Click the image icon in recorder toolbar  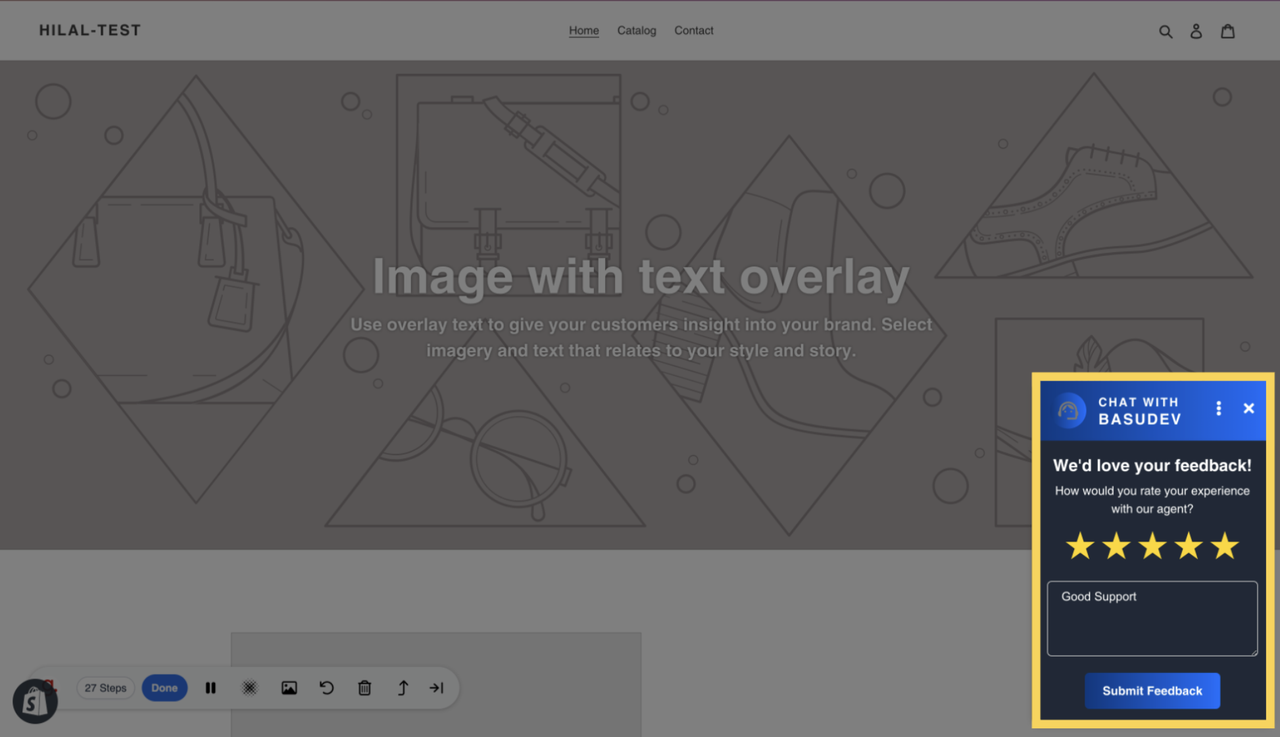289,688
